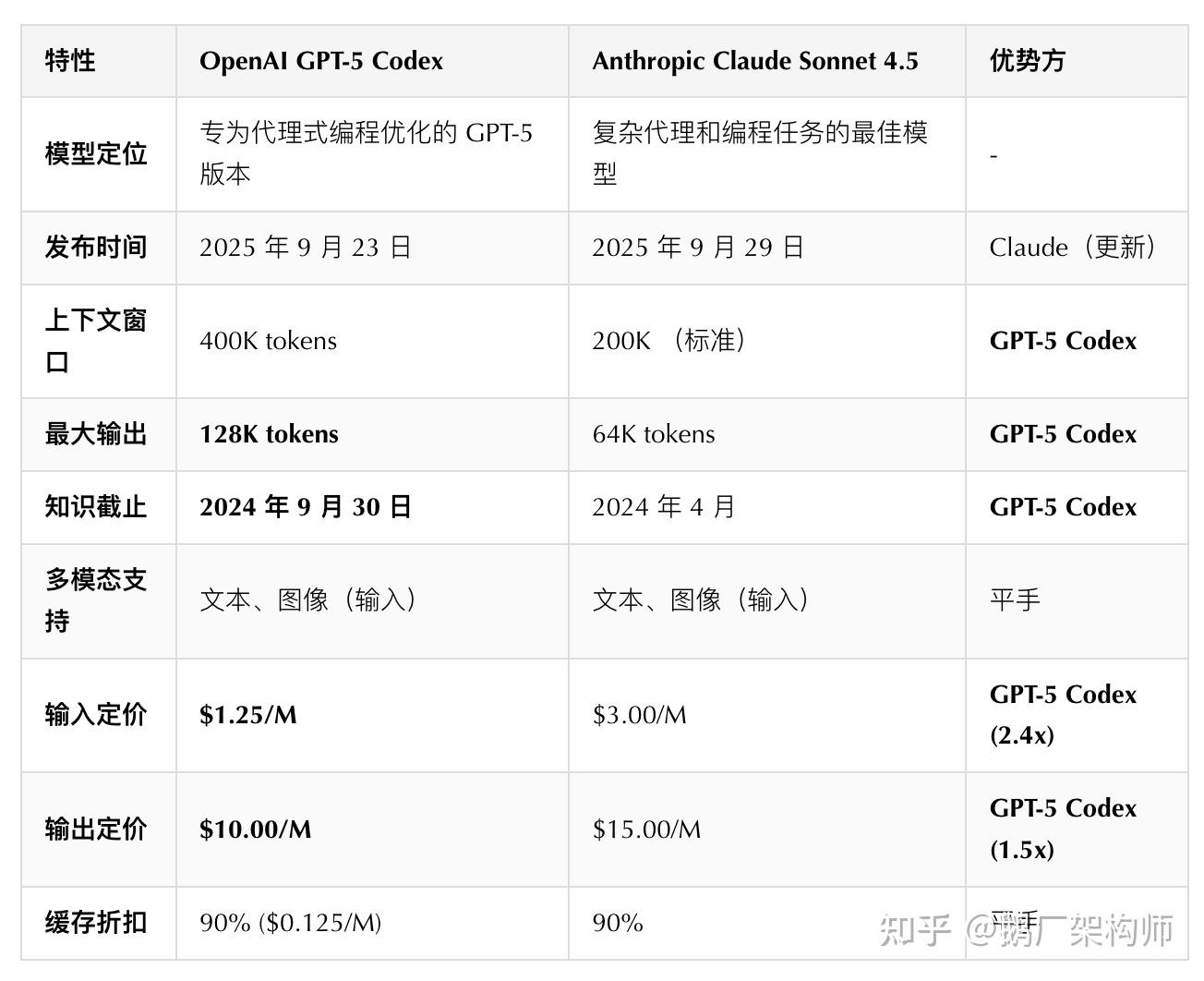Select the GPT-5 Codex (1.5x) cell
This screenshot has width=1204, height=981.
(1062, 829)
